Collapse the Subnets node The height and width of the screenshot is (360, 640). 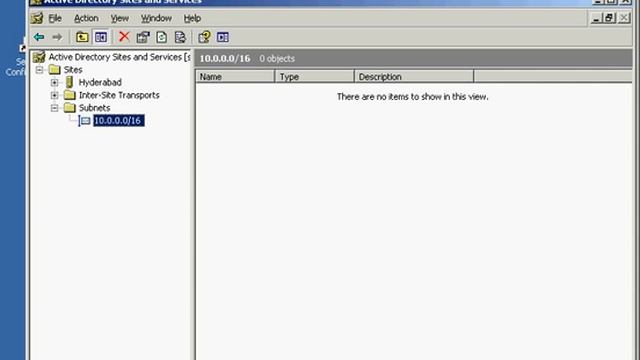(x=54, y=108)
